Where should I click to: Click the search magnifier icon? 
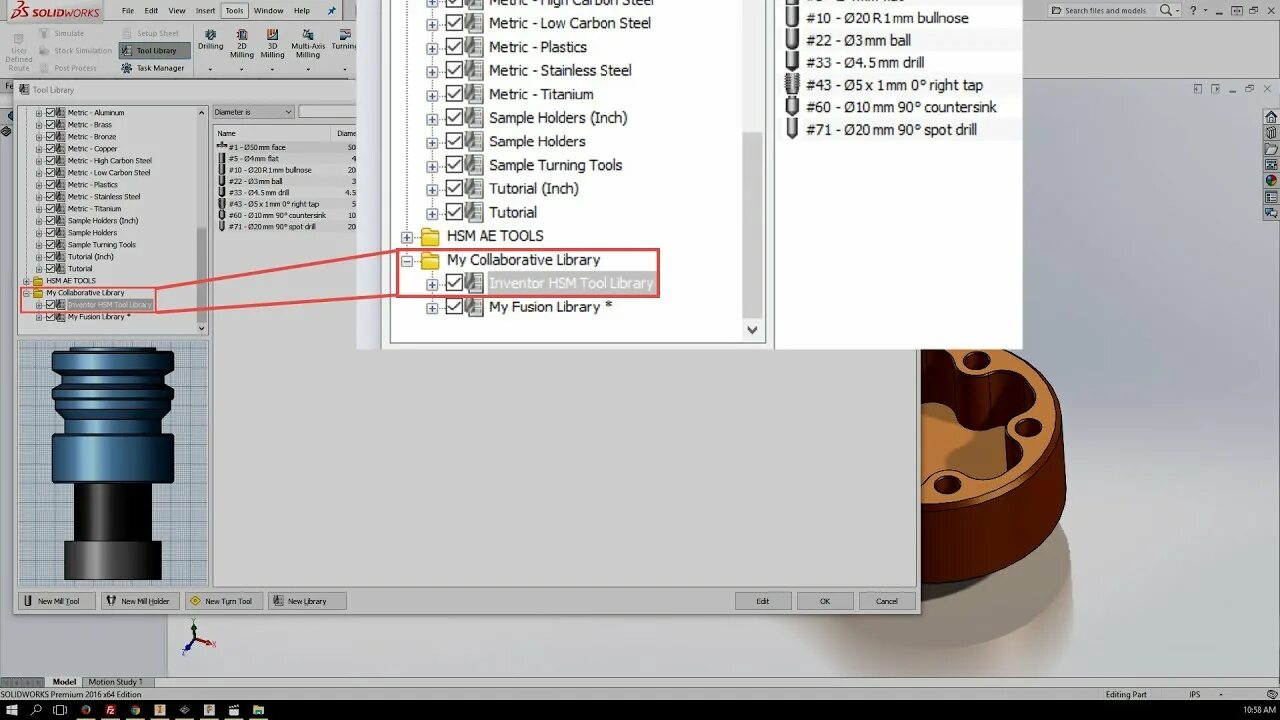pos(1165,10)
